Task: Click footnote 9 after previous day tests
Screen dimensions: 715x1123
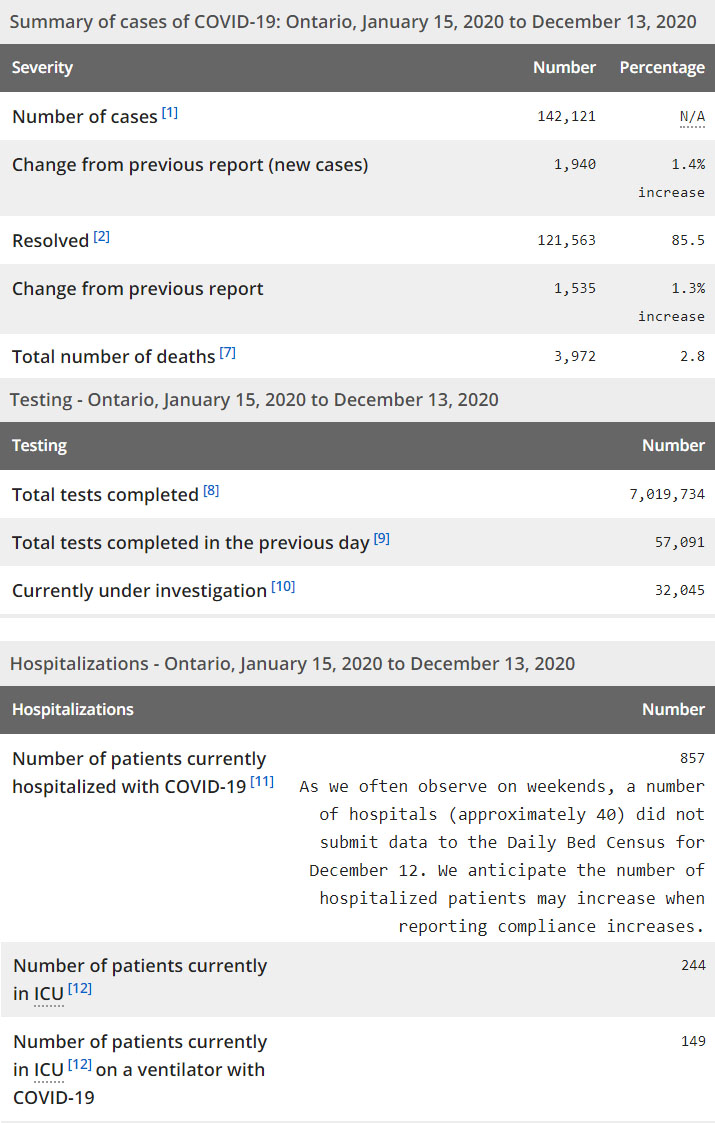Action: [x=382, y=539]
